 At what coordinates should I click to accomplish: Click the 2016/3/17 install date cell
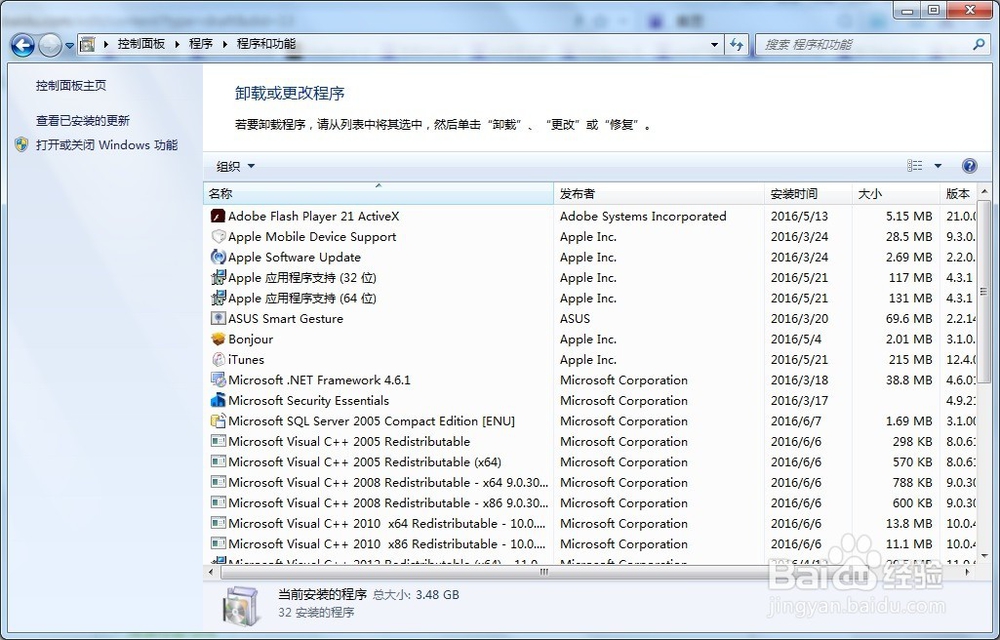coord(799,400)
